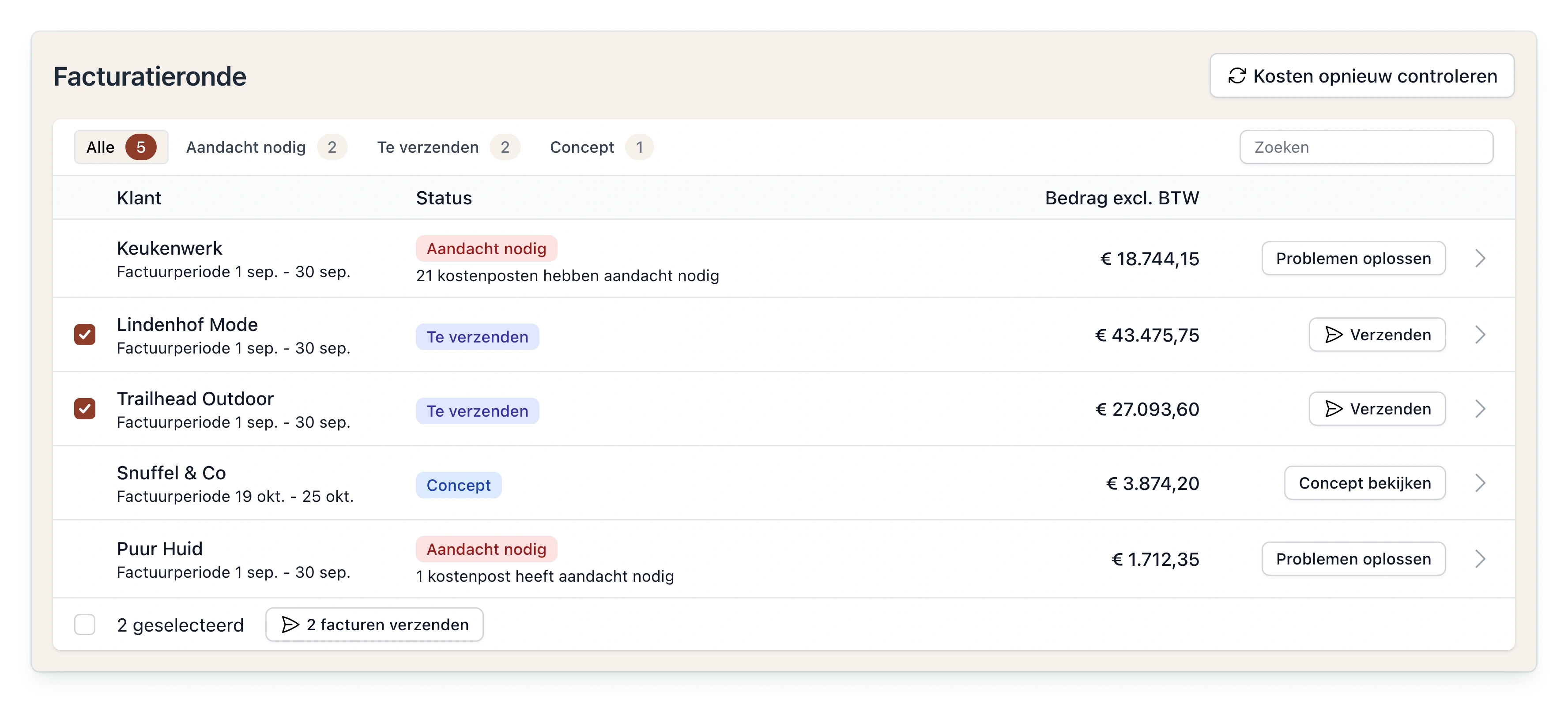Screen dimensions: 1568x715
Task: Click the amount € 27.093,60
Action: 1147,409
